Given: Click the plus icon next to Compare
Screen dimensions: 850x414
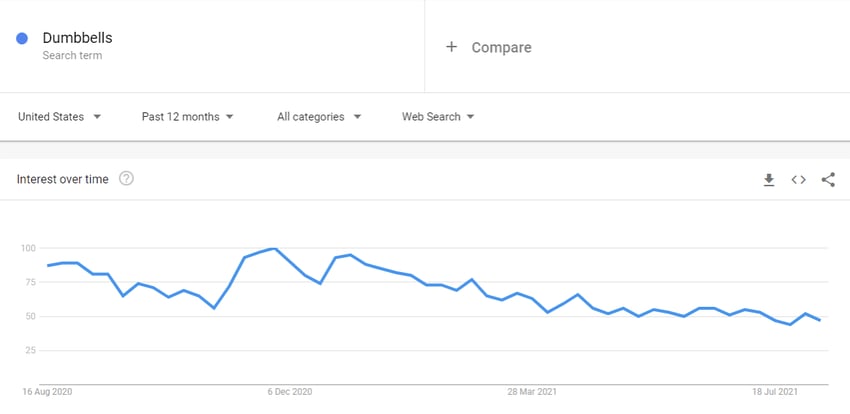Looking at the screenshot, I should (x=451, y=47).
